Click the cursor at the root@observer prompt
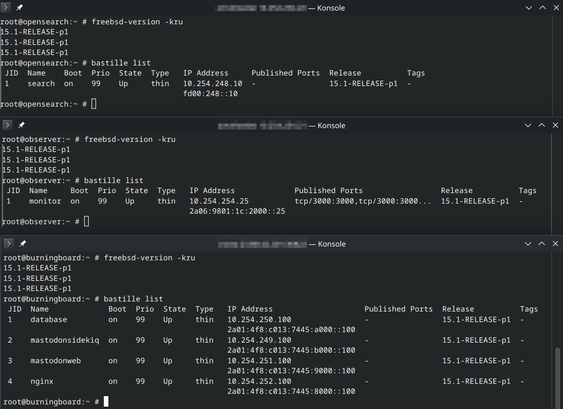Image resolution: width=563 pixels, height=409 pixels. pyautogui.click(x=87, y=221)
